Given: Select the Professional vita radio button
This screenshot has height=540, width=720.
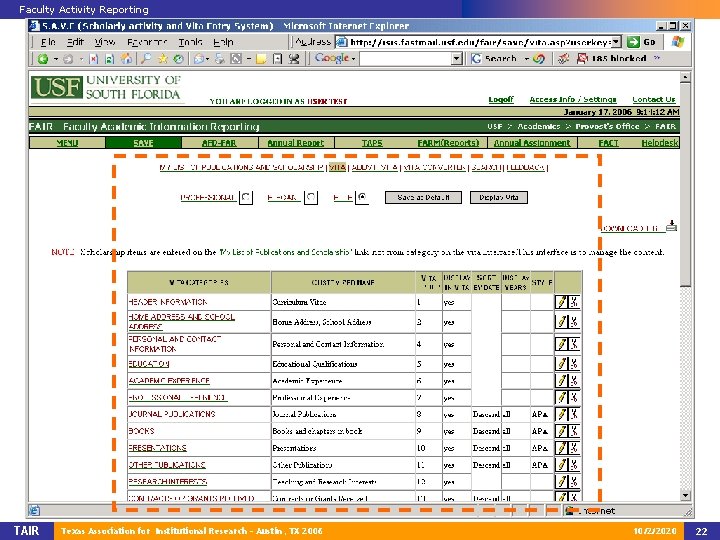Looking at the screenshot, I should [x=246, y=197].
